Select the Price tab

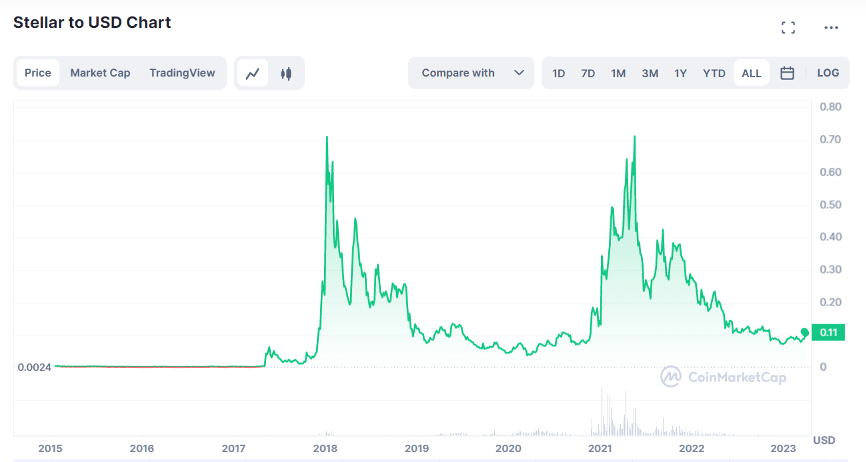(x=38, y=73)
